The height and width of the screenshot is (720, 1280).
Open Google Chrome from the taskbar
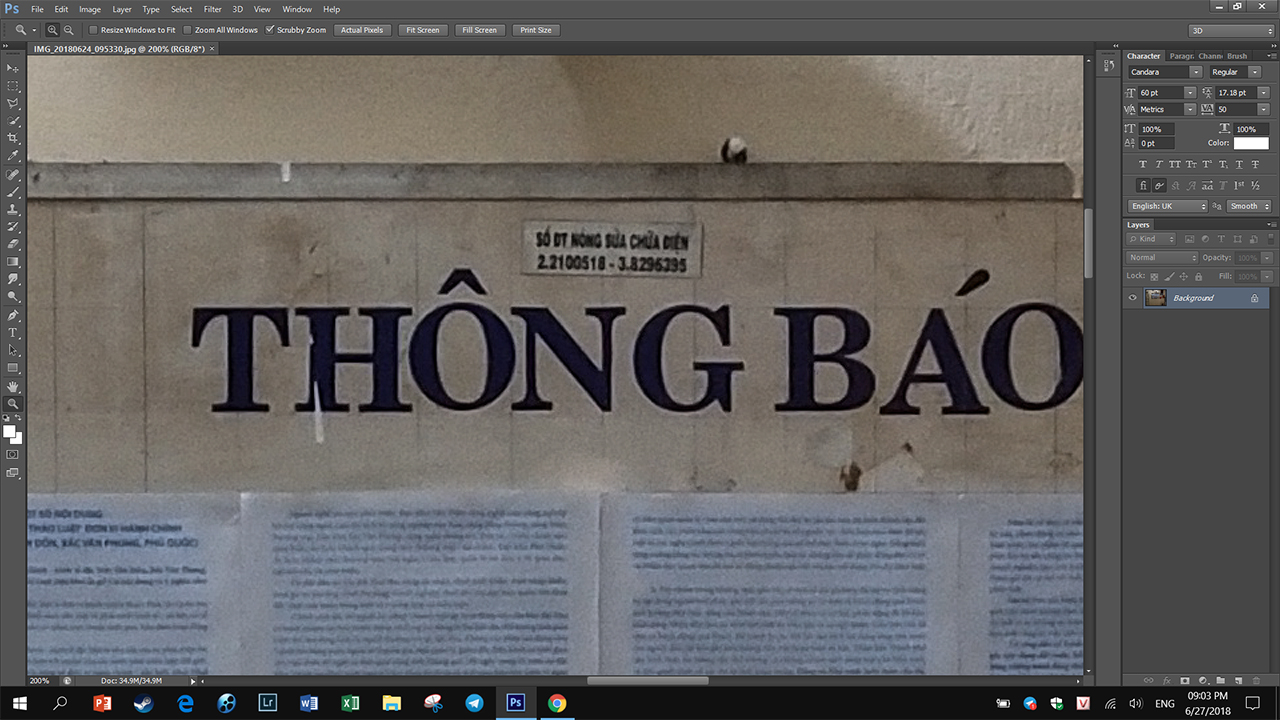557,703
